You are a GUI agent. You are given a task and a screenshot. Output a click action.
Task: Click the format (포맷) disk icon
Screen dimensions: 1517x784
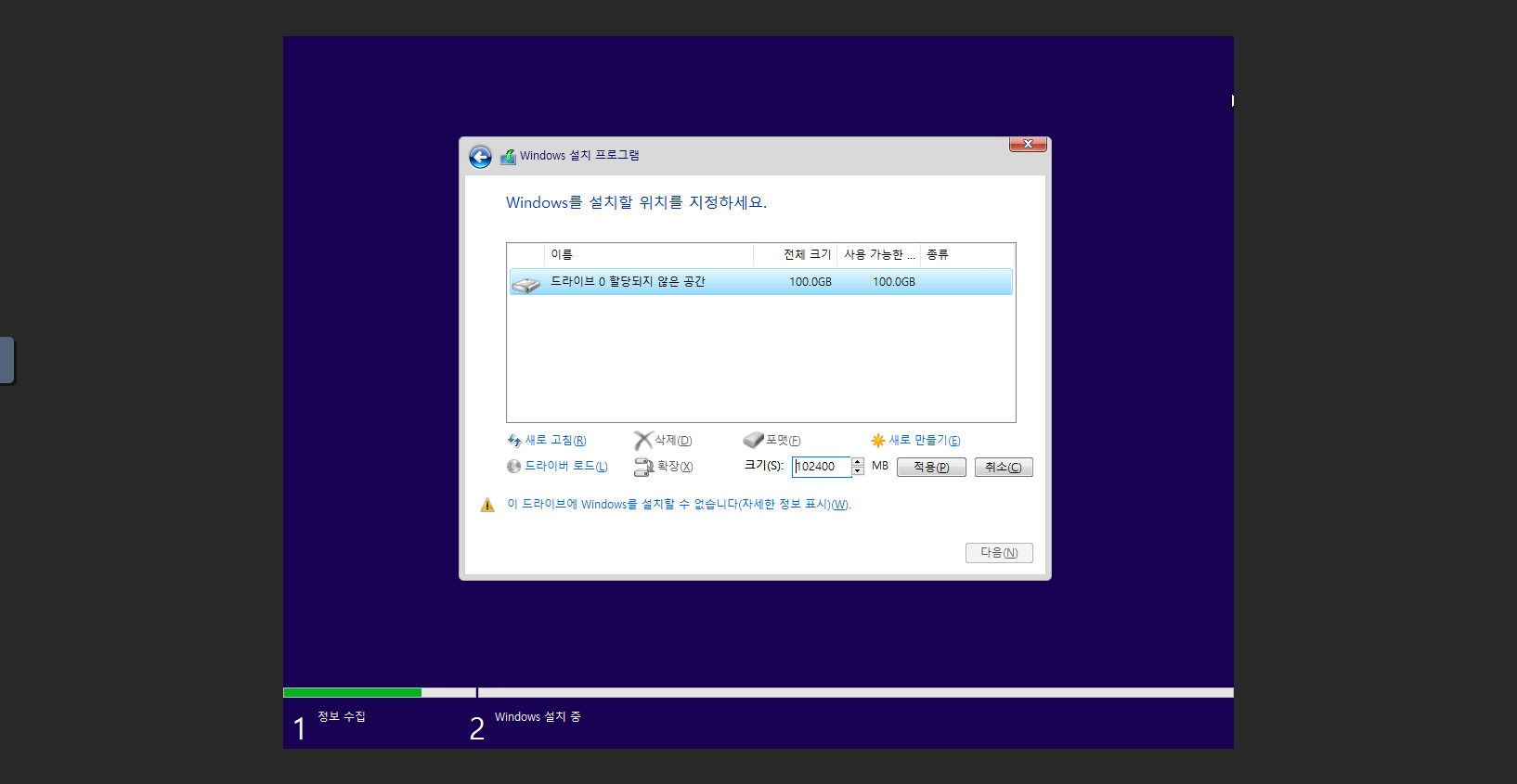click(753, 440)
